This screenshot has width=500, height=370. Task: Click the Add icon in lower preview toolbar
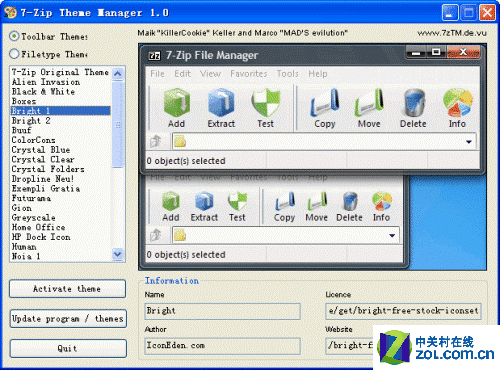point(171,201)
